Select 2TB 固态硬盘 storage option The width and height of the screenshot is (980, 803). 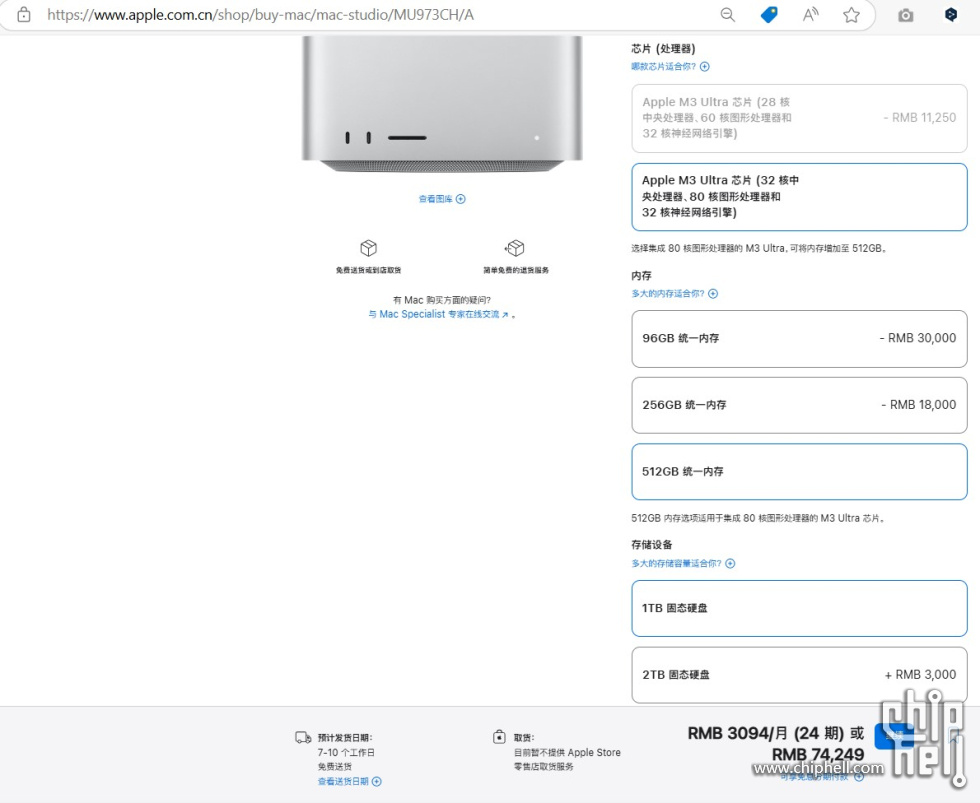click(x=799, y=675)
